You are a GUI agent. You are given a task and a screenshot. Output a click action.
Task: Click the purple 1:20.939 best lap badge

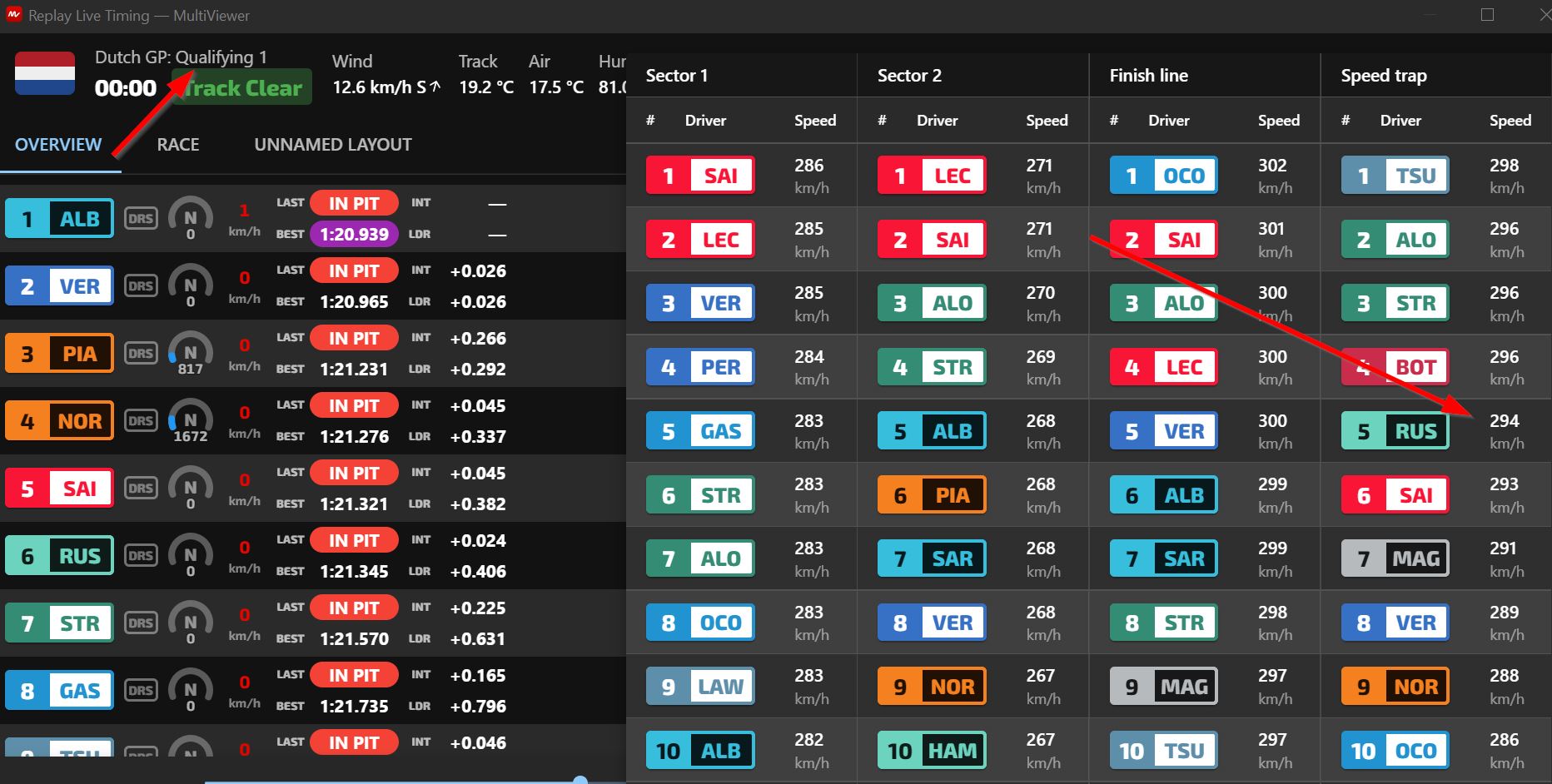tap(354, 234)
